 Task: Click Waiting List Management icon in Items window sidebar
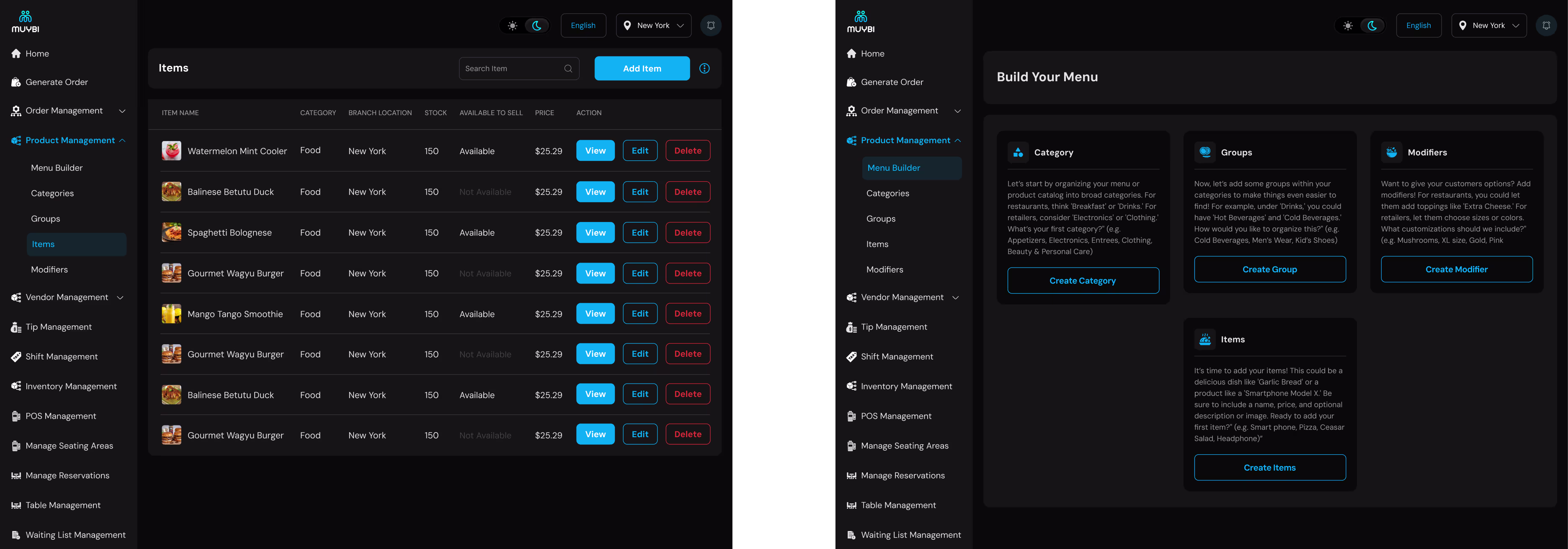point(16,535)
